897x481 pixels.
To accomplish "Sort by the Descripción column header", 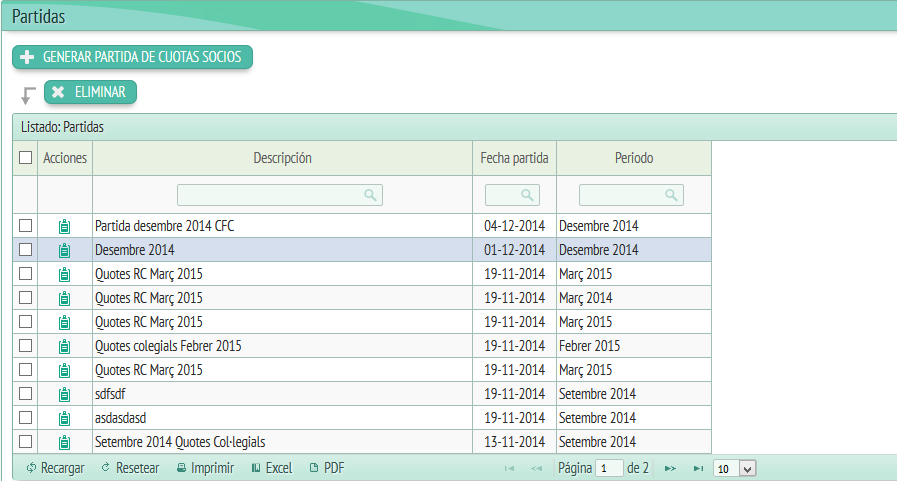I will [282, 158].
